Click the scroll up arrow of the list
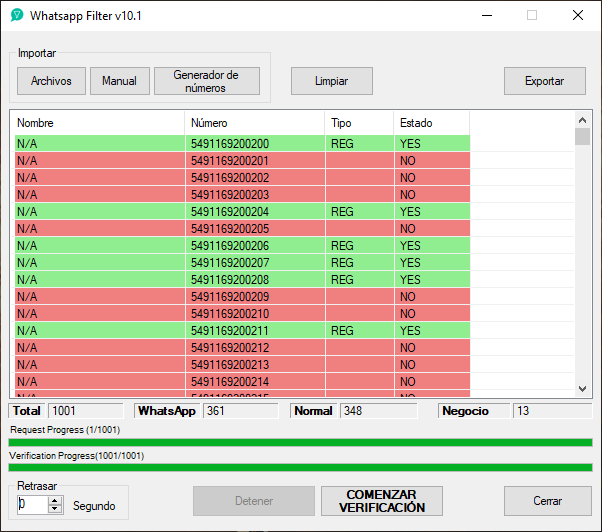This screenshot has width=602, height=532. [x=582, y=121]
